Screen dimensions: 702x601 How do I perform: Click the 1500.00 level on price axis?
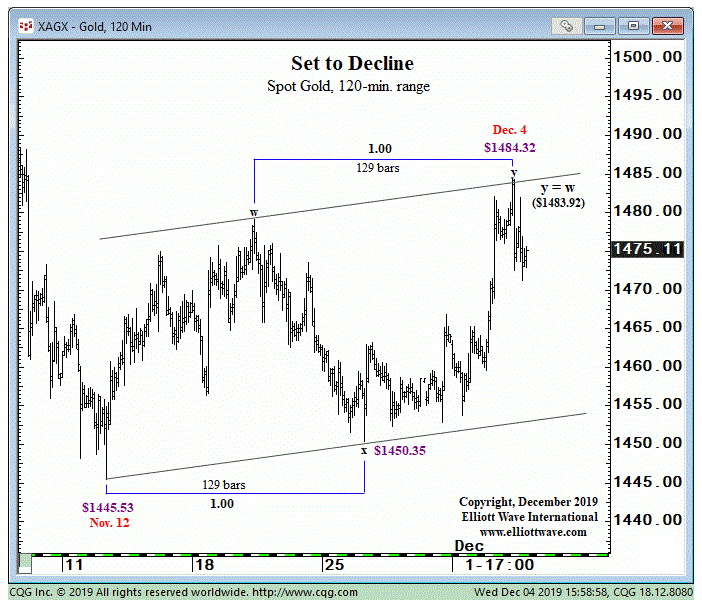(650, 57)
